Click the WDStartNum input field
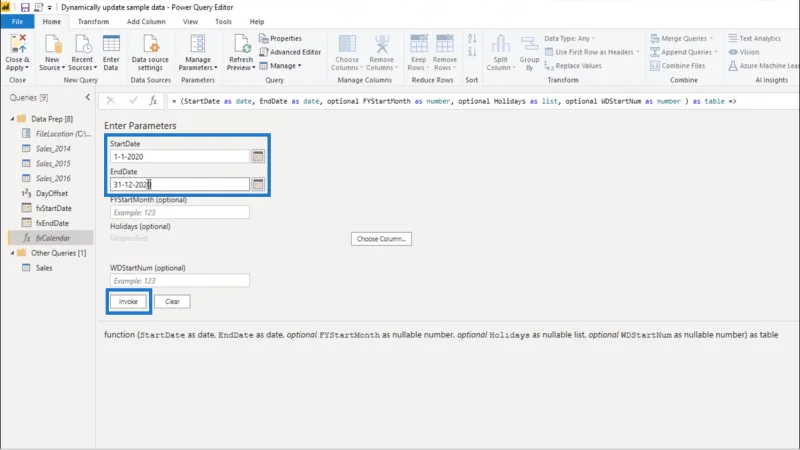 point(180,281)
